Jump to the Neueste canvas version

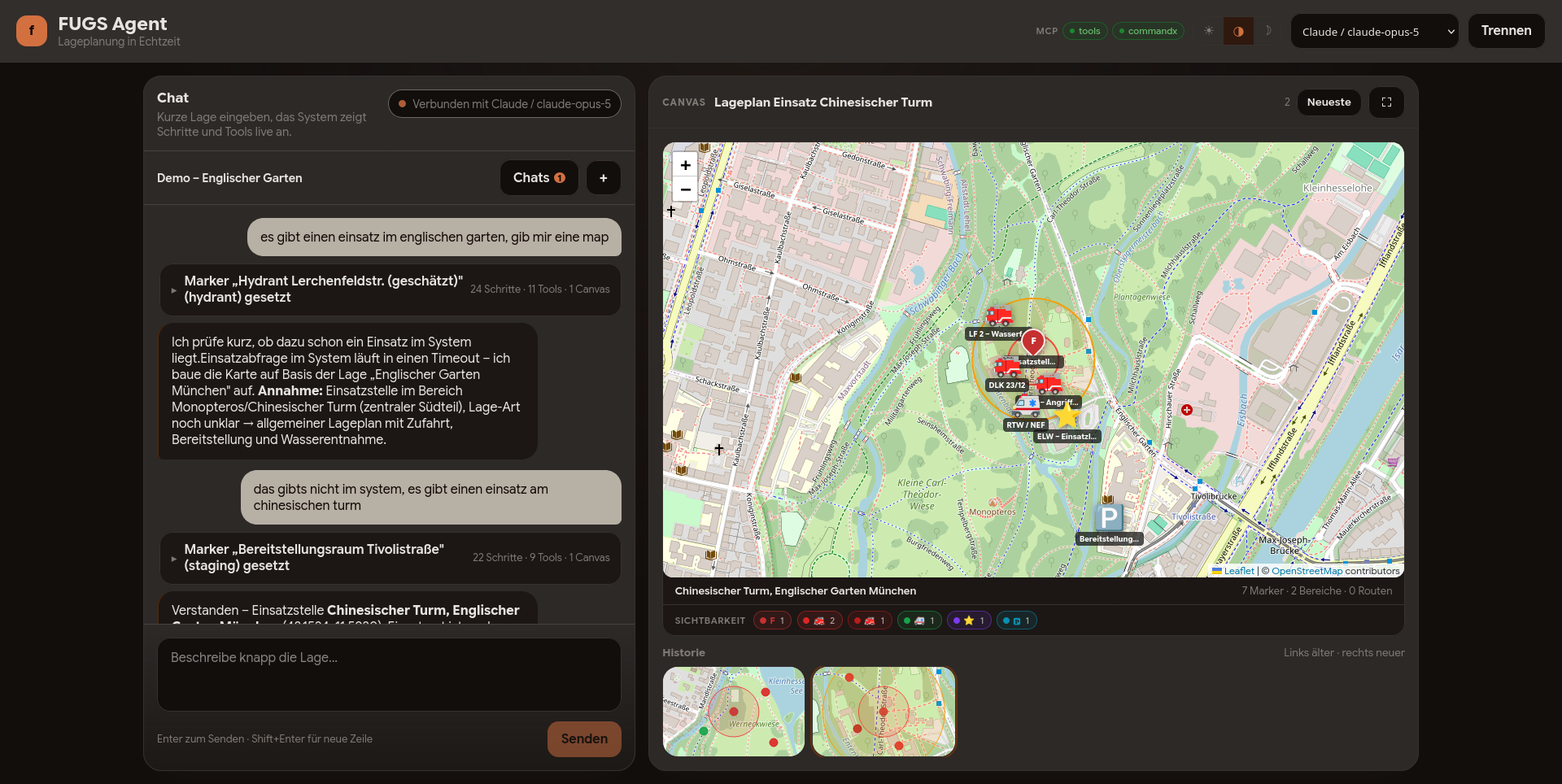(1329, 102)
